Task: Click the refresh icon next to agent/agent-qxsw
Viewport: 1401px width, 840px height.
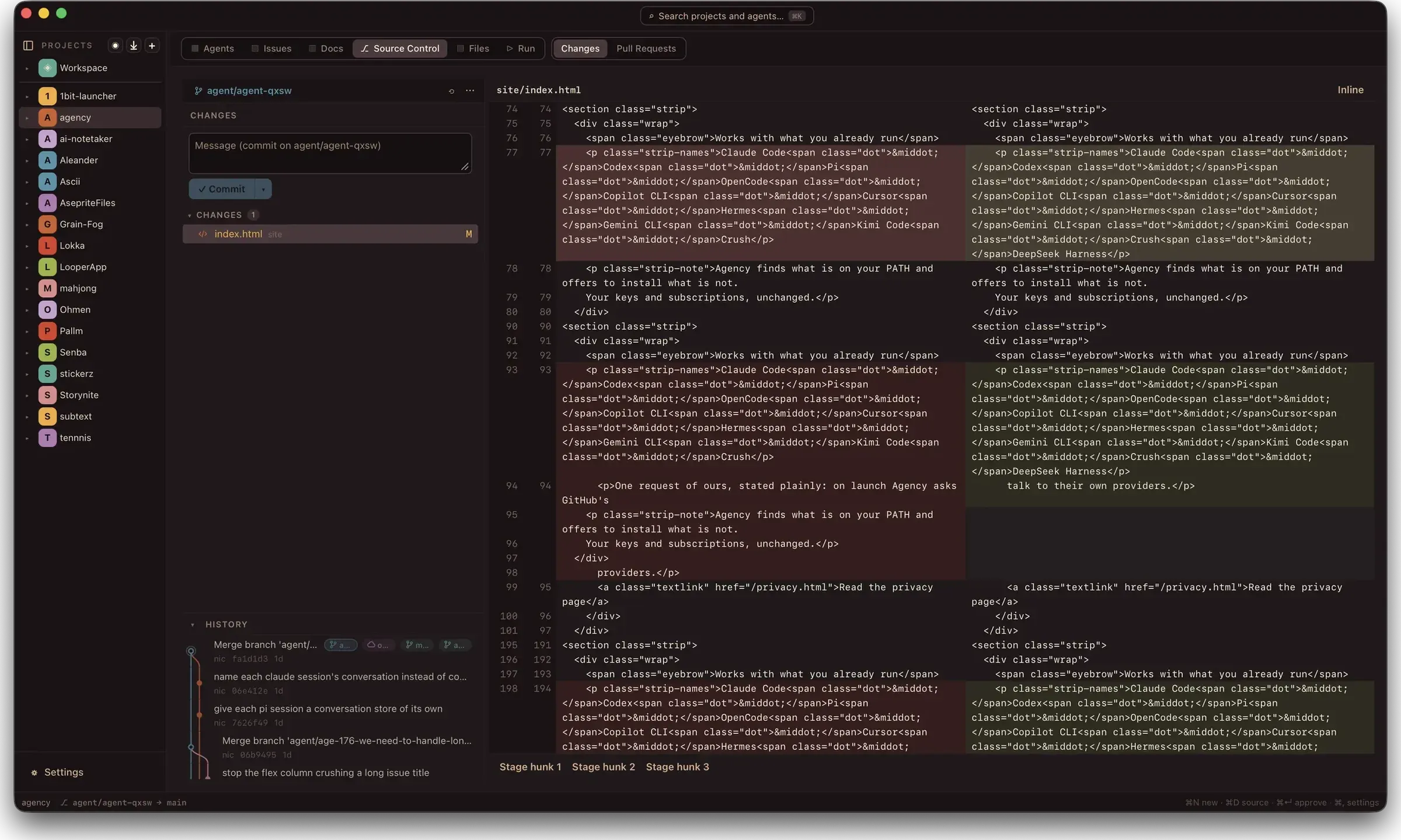Action: click(x=451, y=91)
